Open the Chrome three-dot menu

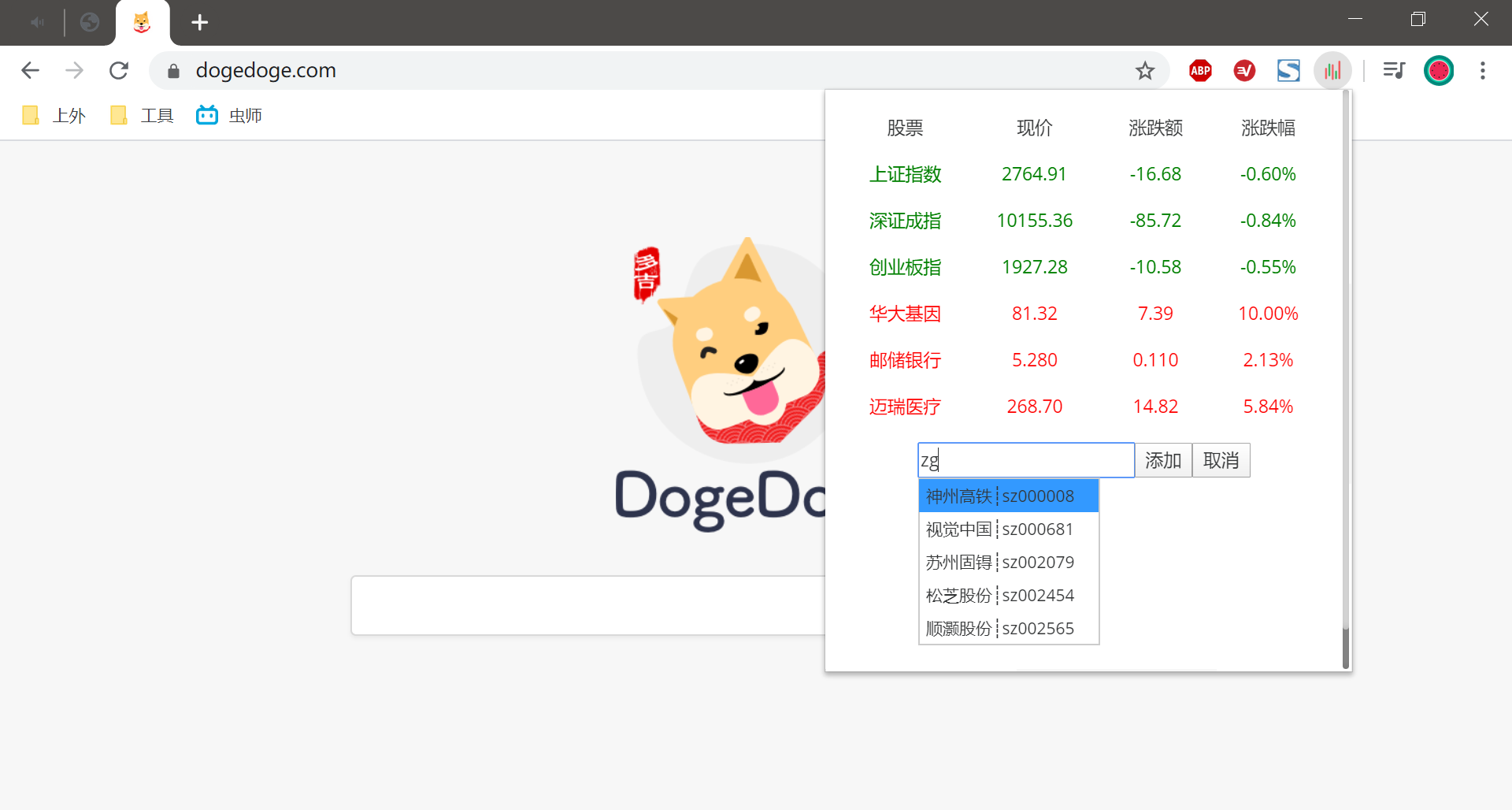[x=1483, y=71]
